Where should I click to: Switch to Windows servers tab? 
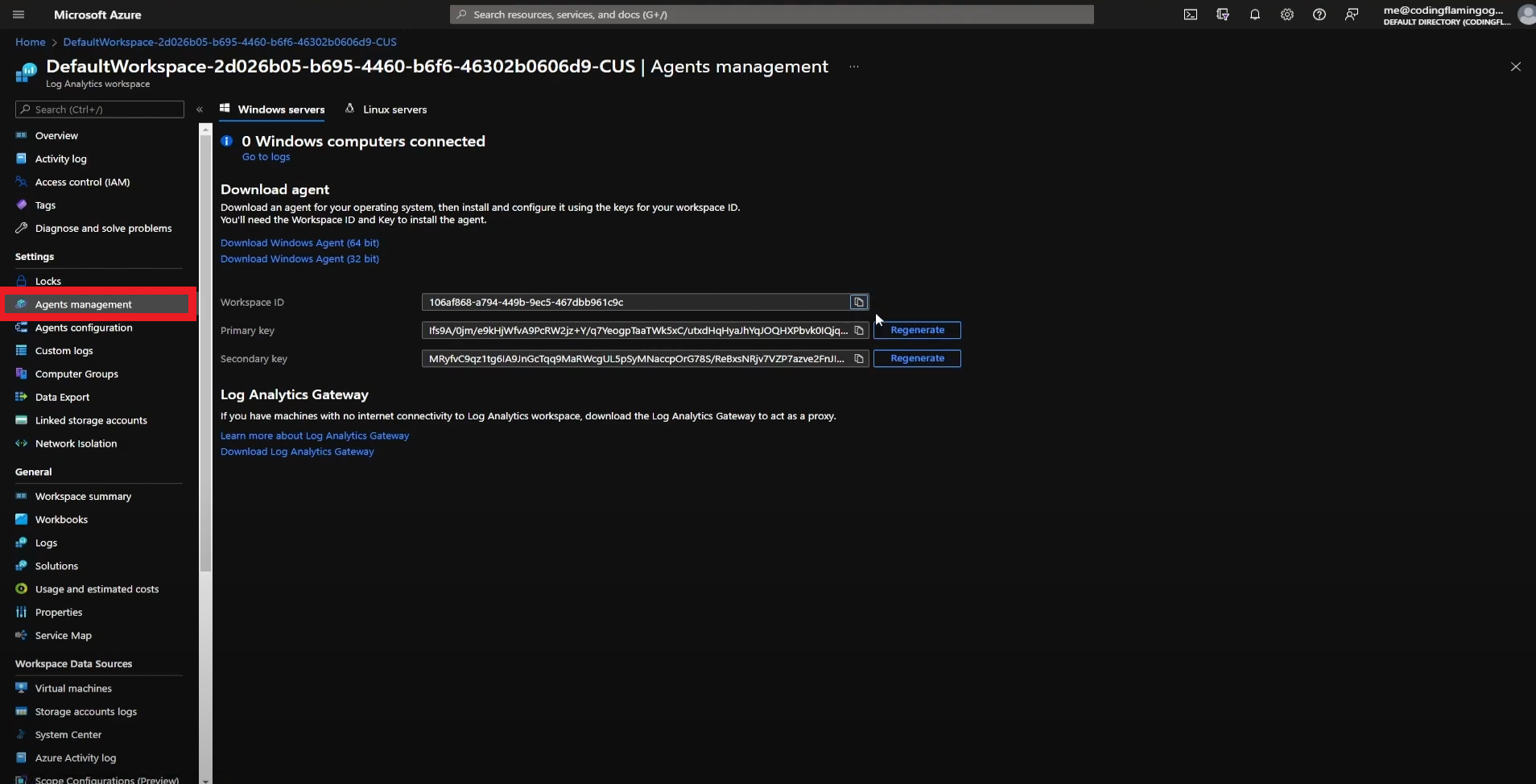[272, 109]
